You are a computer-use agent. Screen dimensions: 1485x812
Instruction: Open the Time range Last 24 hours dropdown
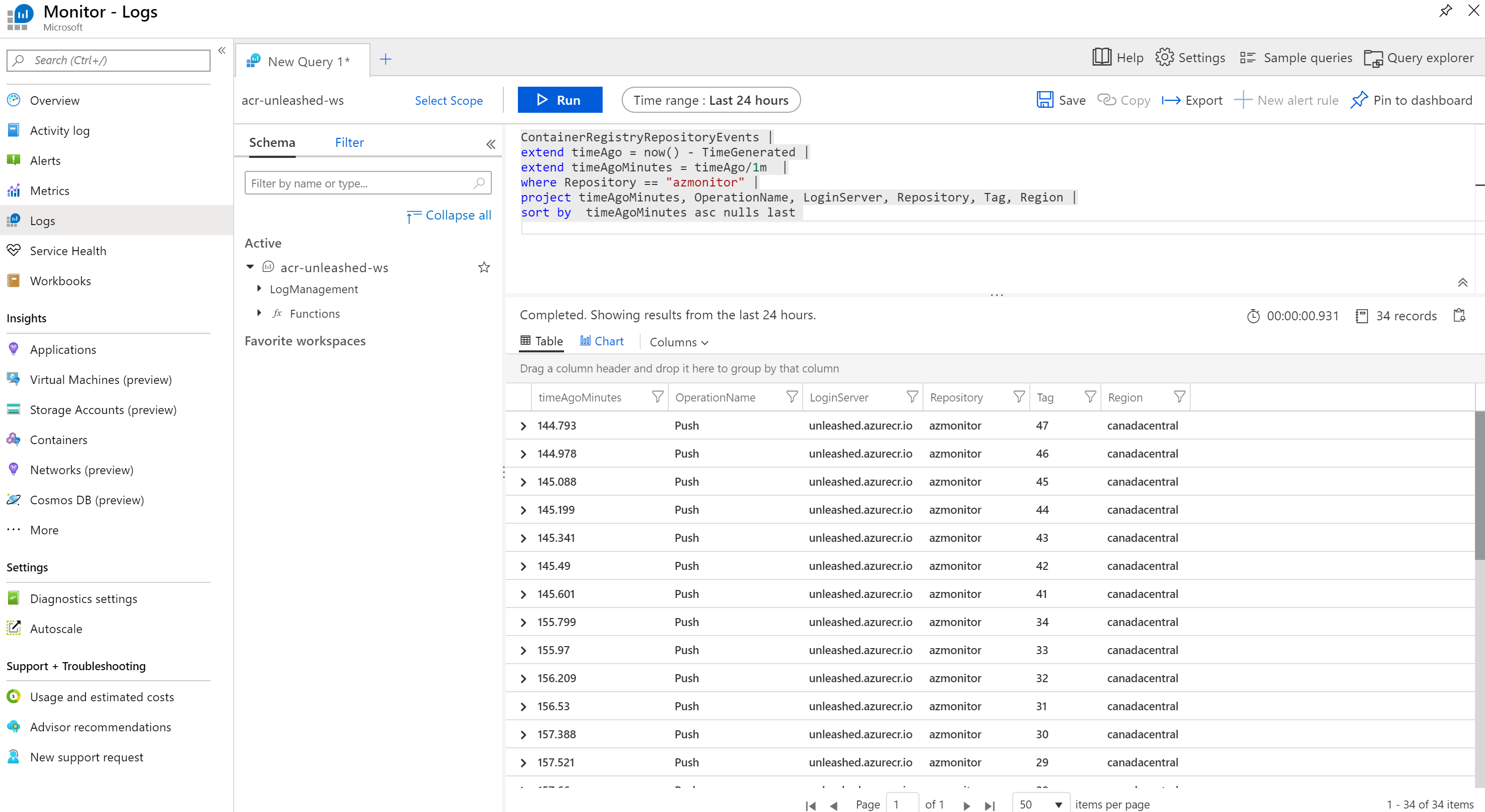pos(711,100)
